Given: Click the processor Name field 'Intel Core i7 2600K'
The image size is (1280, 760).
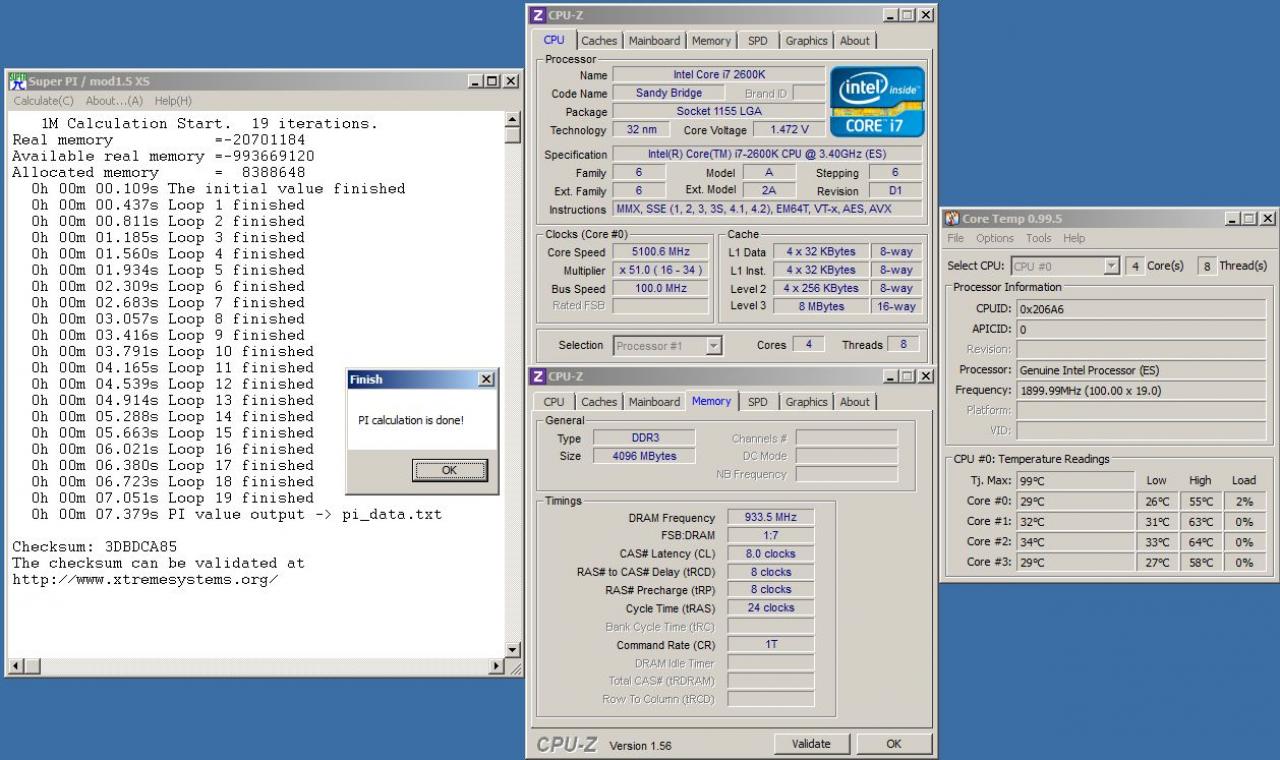Looking at the screenshot, I should point(719,75).
